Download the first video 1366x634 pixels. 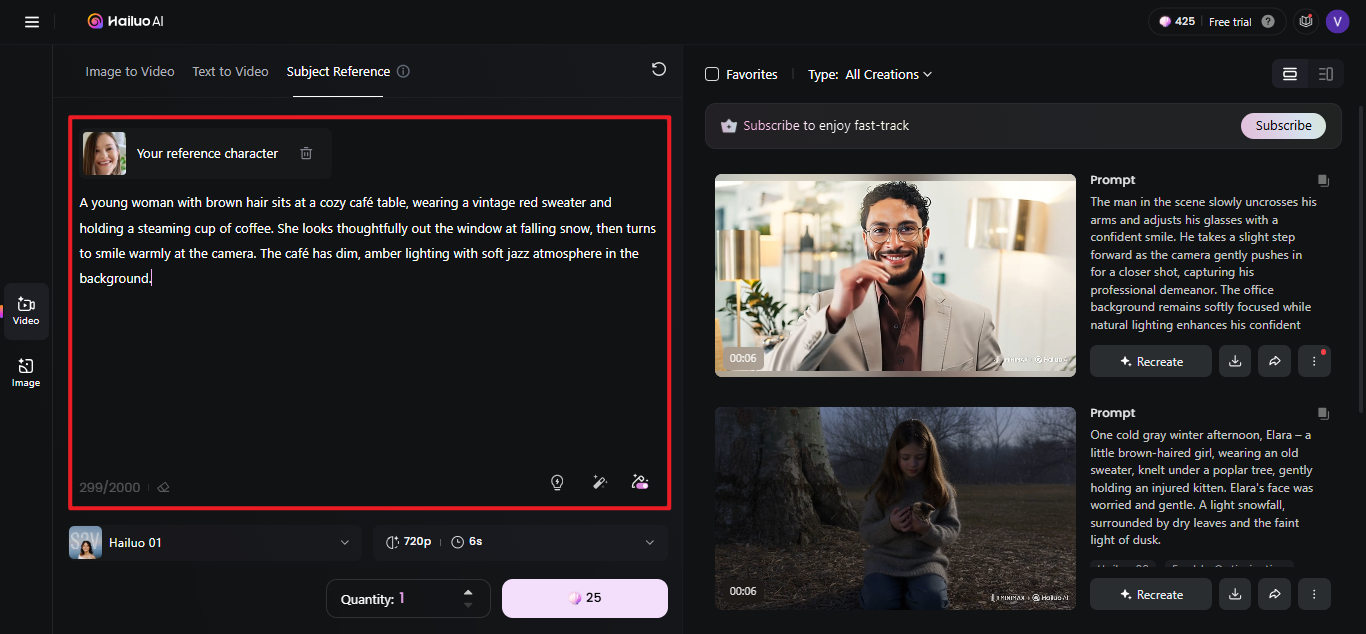coord(1235,361)
